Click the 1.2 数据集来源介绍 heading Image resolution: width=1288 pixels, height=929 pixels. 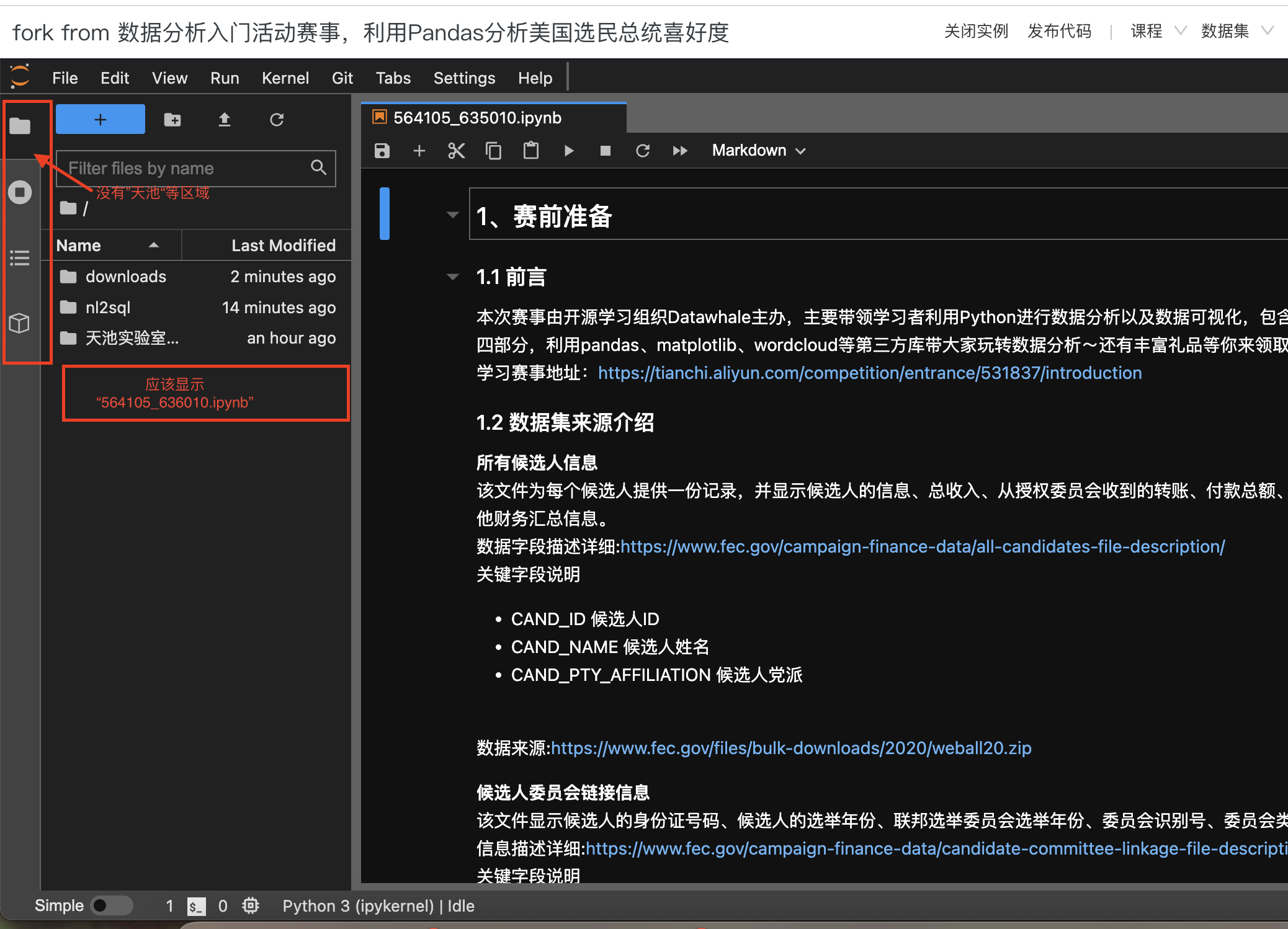(565, 422)
